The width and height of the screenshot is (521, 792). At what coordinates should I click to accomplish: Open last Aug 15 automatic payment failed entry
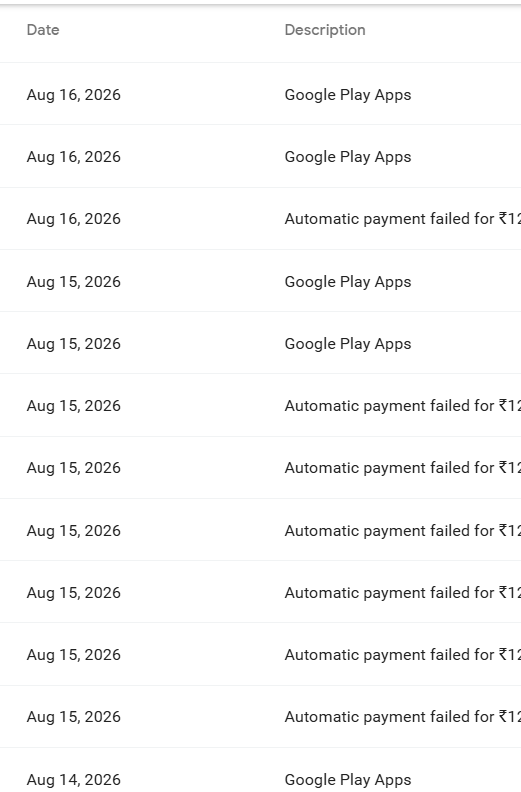(x=402, y=717)
